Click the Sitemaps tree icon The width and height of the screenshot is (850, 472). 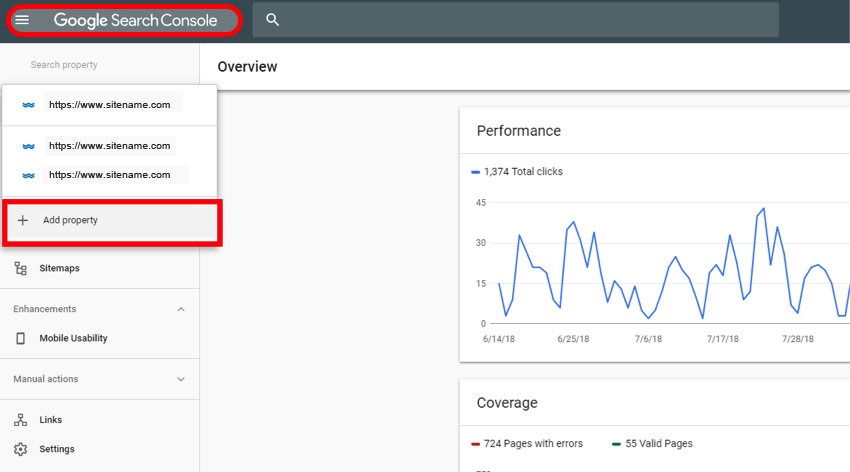pos(21,268)
